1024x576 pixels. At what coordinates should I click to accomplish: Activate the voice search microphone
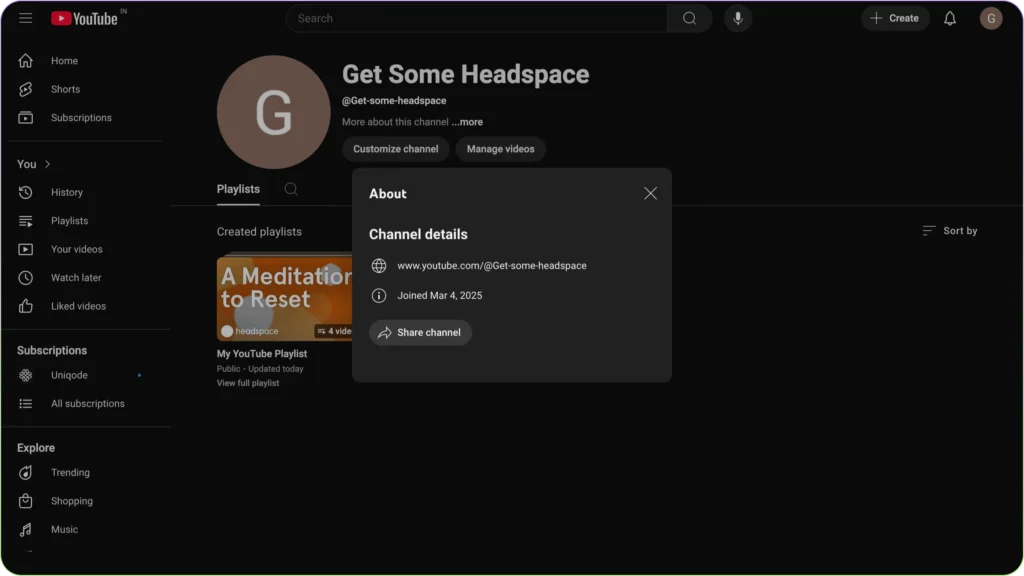(x=737, y=18)
